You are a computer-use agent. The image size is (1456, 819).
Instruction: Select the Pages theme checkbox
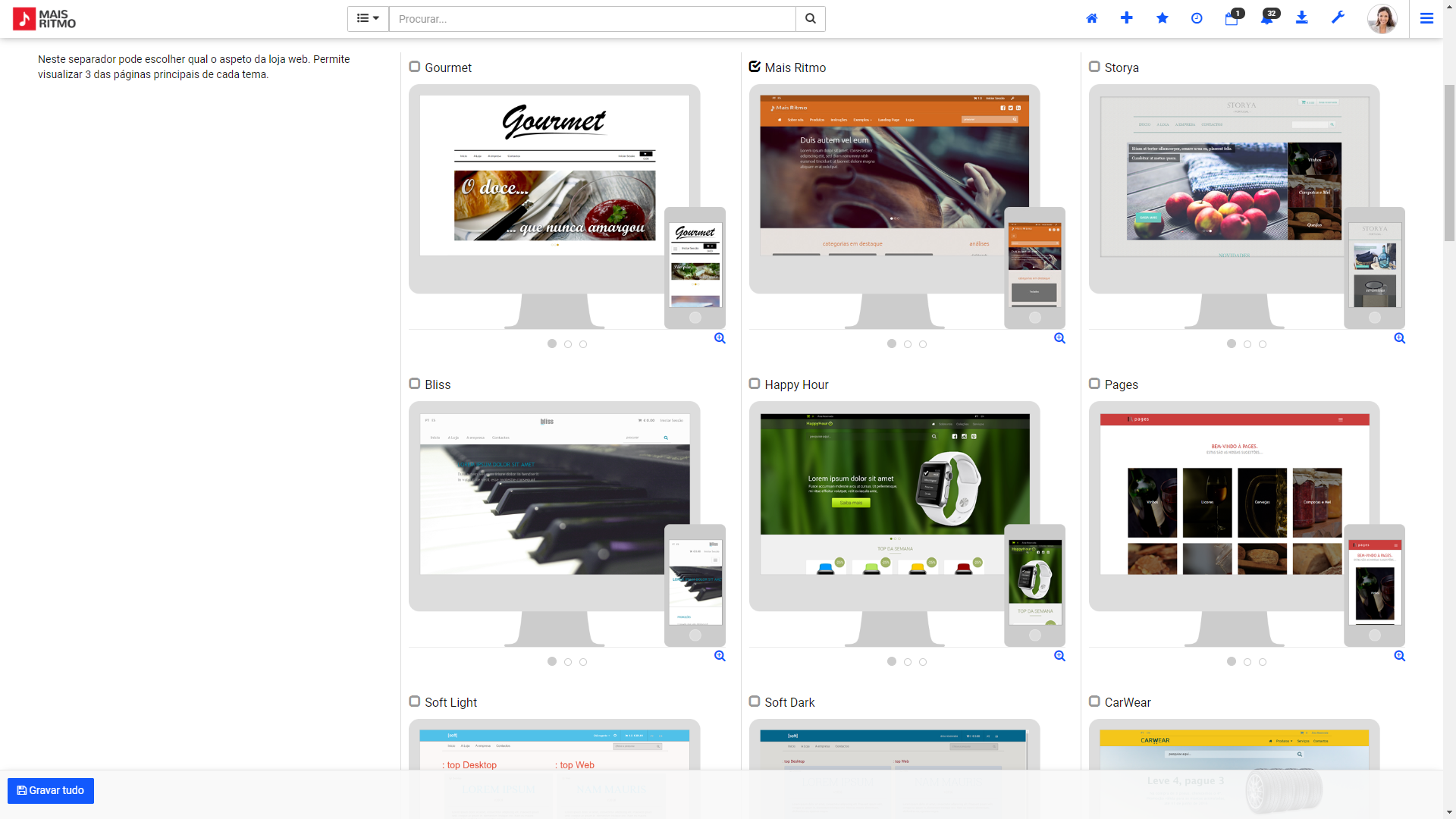1094,384
